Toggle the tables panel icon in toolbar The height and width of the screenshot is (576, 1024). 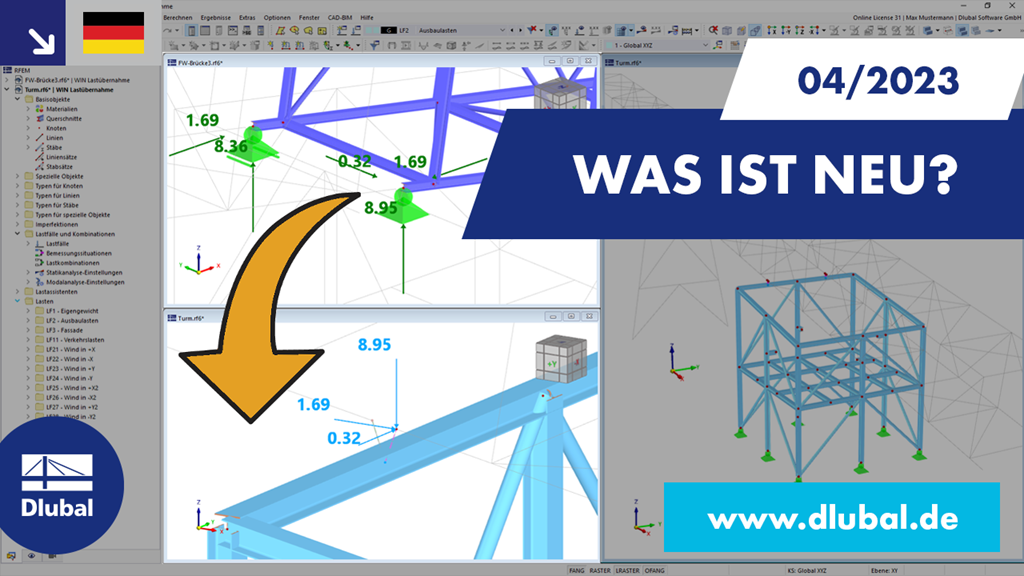[x=204, y=30]
